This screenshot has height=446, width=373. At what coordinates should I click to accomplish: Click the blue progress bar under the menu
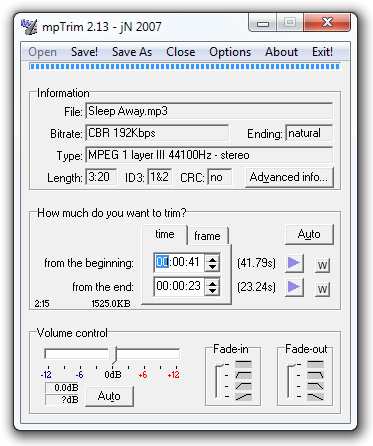coord(185,66)
